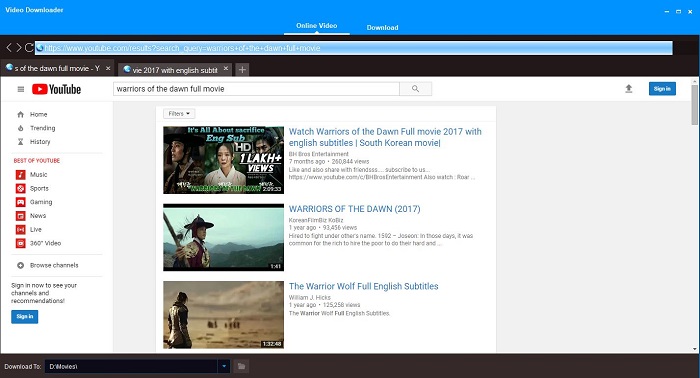Open the Gaming channel icon

[21, 202]
